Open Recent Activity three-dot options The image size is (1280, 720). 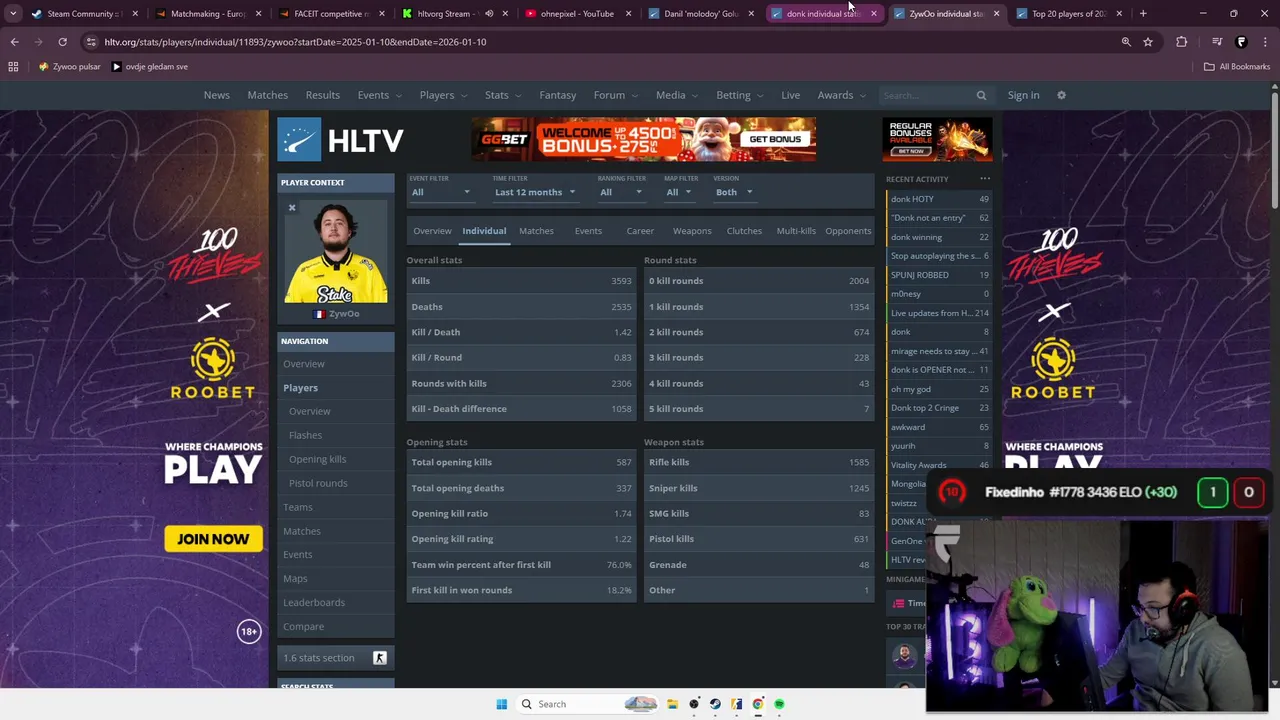point(985,179)
